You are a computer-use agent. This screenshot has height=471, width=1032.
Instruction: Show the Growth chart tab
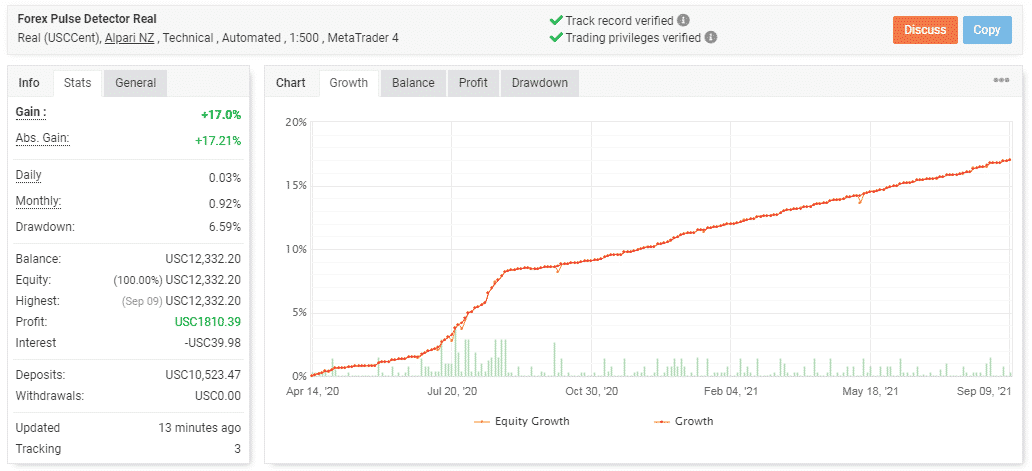(349, 83)
